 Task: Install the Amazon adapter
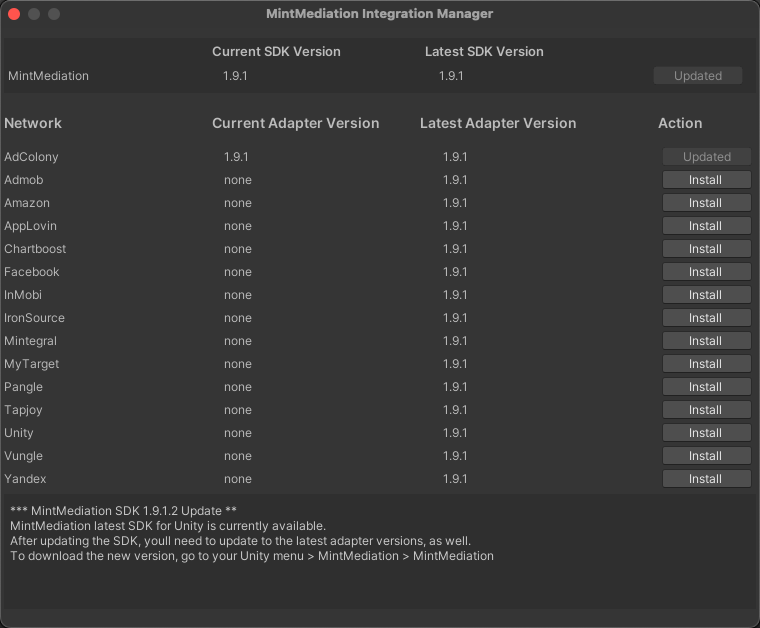(706, 203)
